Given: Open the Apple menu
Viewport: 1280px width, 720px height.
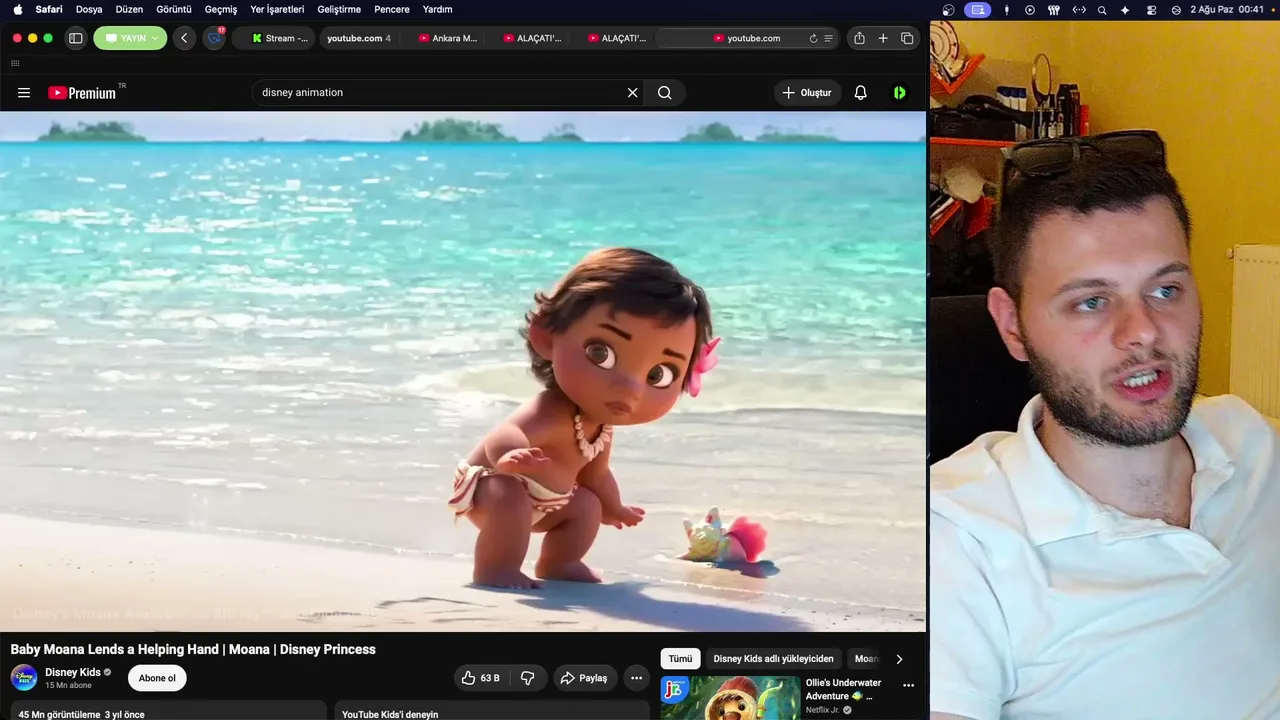Looking at the screenshot, I should (17, 9).
